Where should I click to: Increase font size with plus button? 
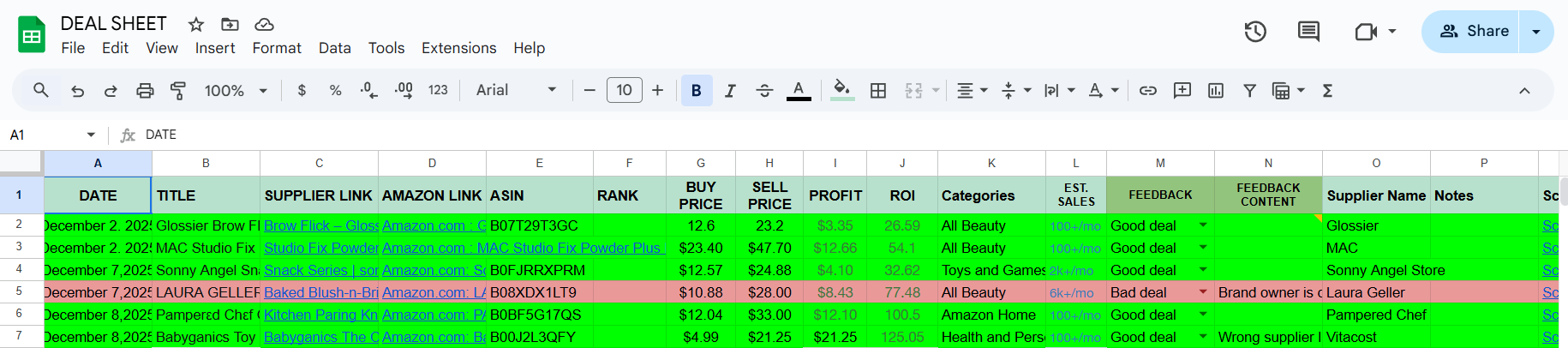pyautogui.click(x=657, y=90)
